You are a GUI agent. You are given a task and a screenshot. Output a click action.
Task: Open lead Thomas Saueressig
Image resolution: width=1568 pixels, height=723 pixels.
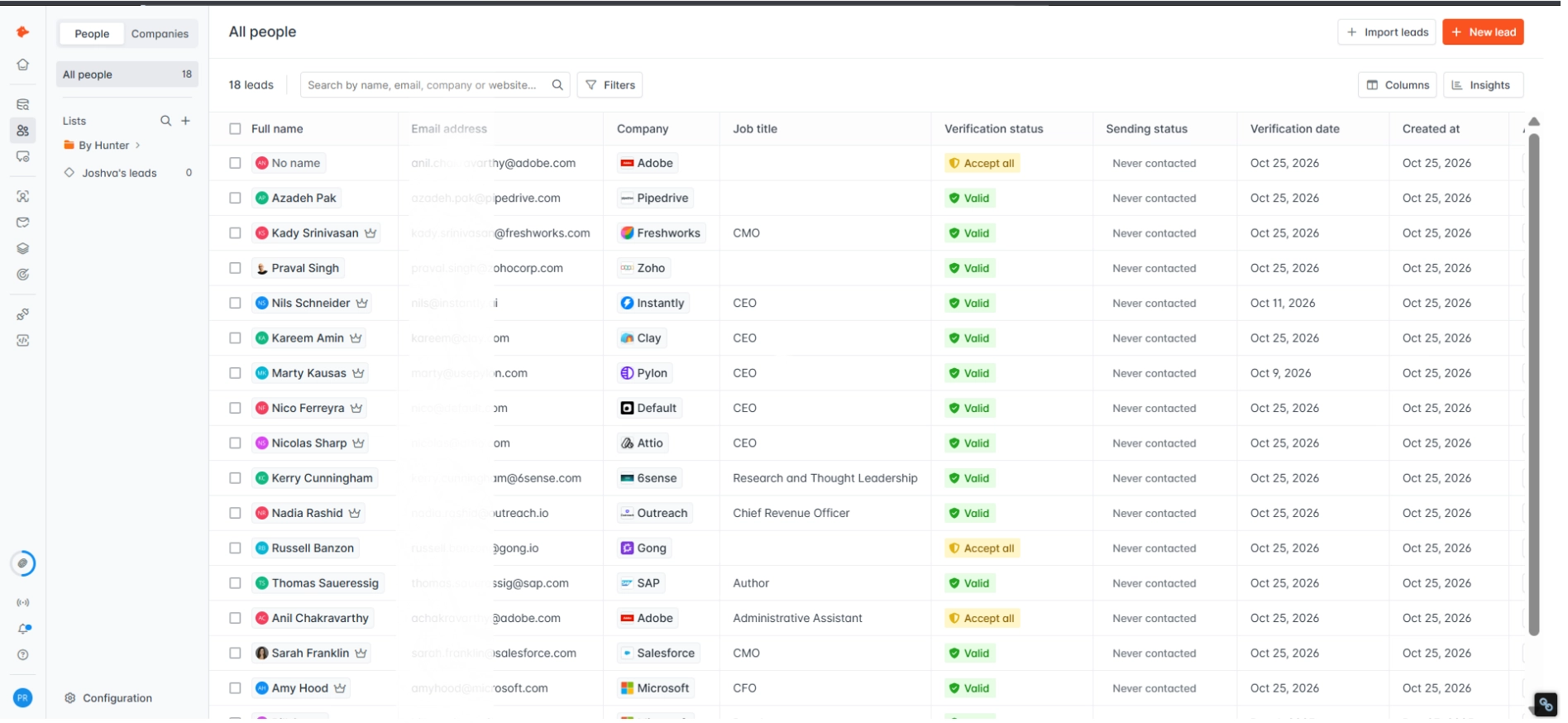(318, 583)
